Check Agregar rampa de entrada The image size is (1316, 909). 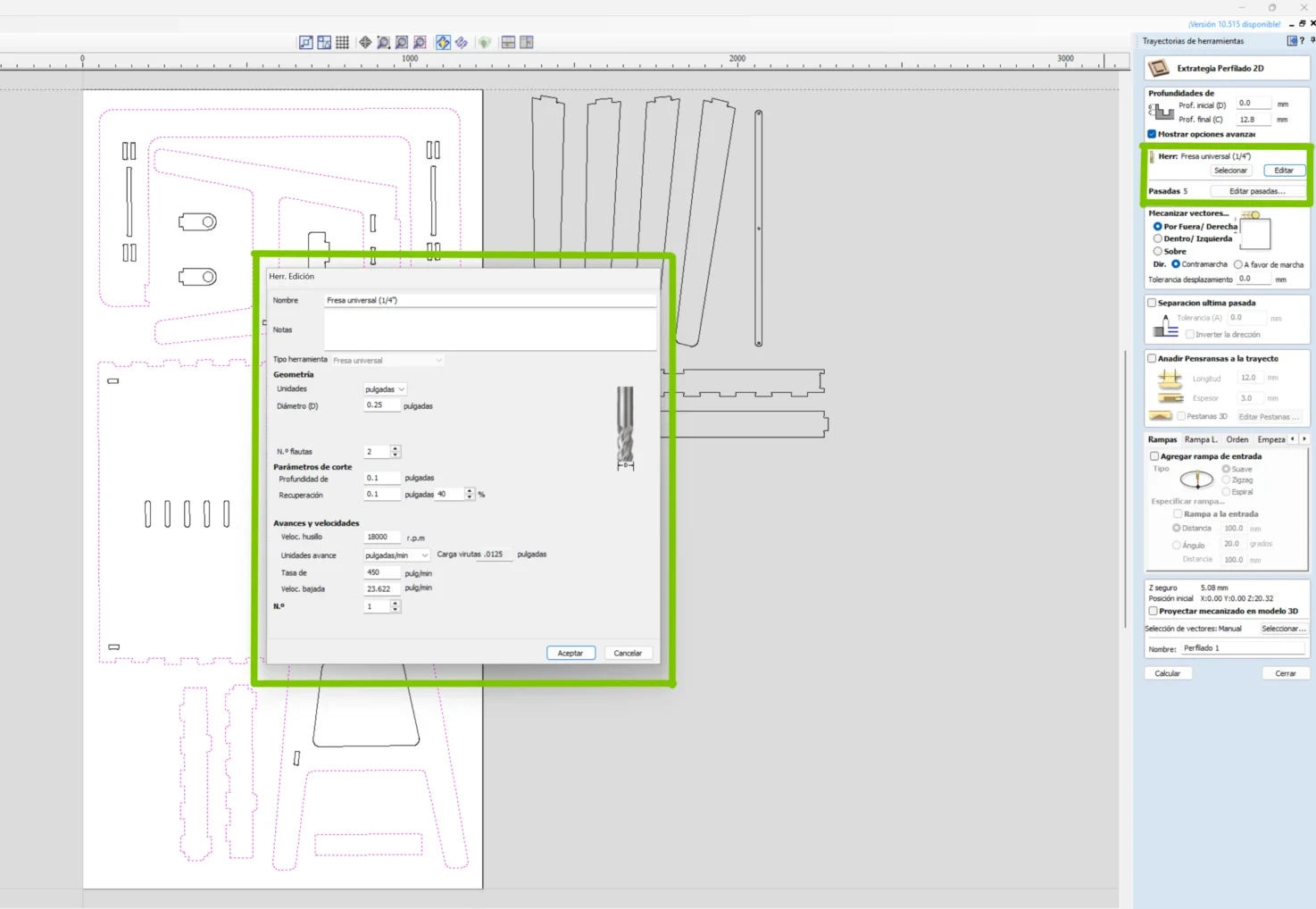click(1154, 456)
